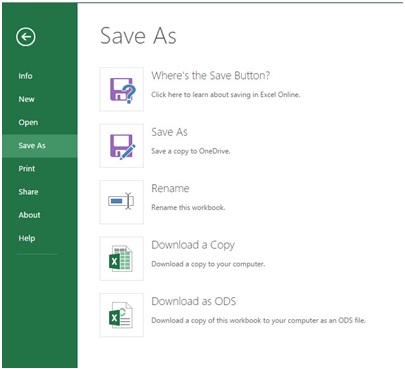
Task: Click the Download a Copy title
Action: coord(193,245)
